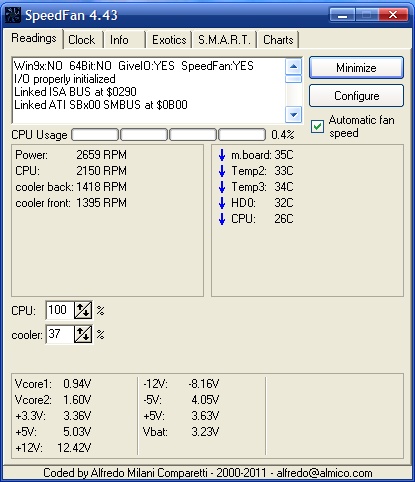This screenshot has width=415, height=482.
Task: Switch to the Exotics tab
Action: [169, 40]
